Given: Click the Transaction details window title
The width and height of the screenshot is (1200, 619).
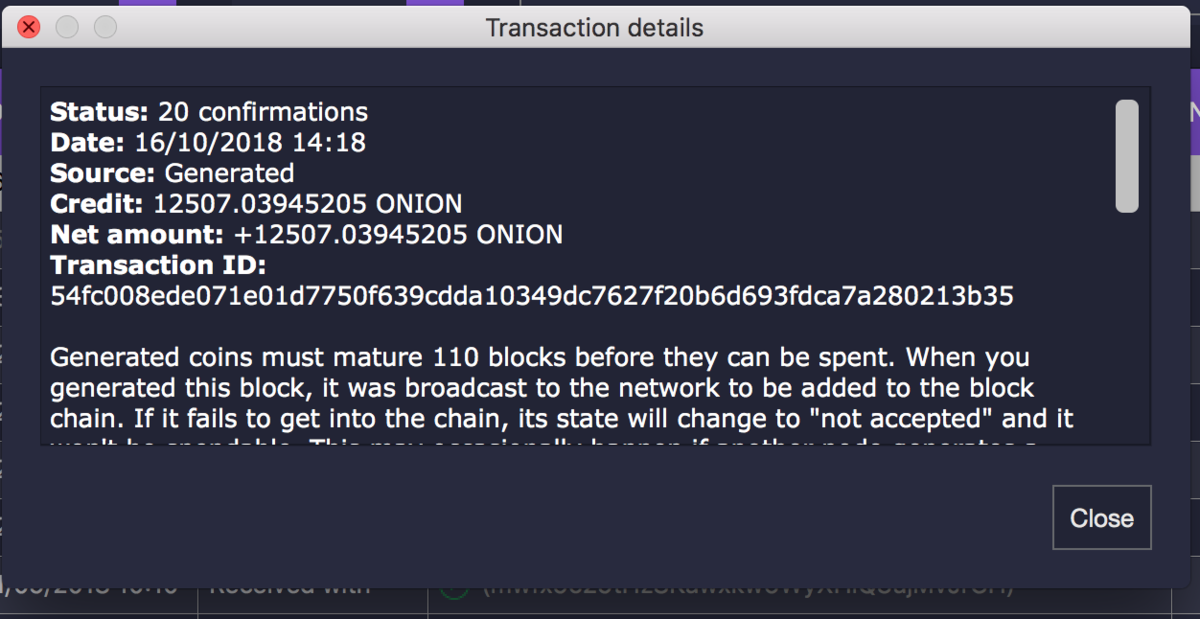Looking at the screenshot, I should pyautogui.click(x=595, y=28).
